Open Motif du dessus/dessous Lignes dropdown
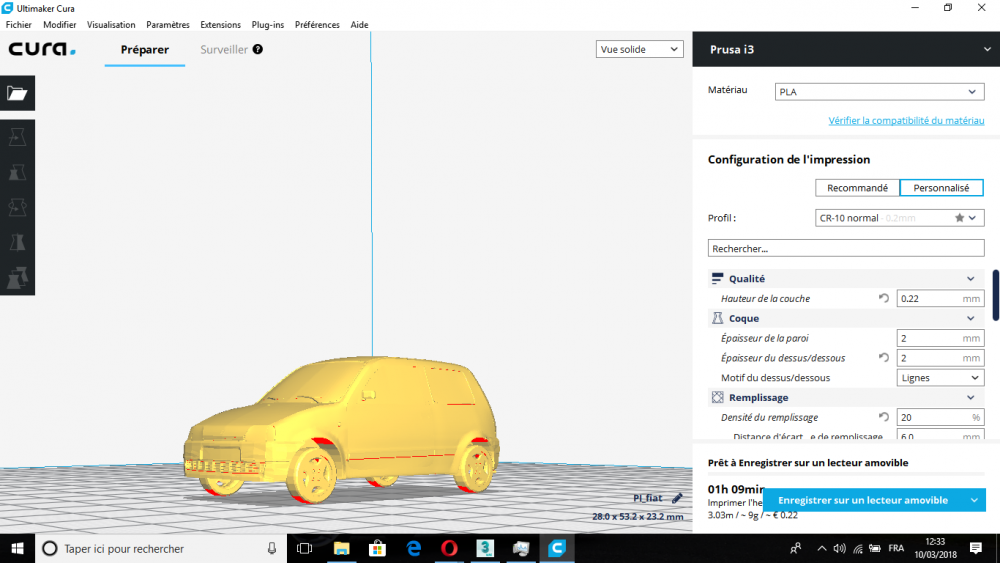Viewport: 1000px width, 563px height. click(x=941, y=377)
